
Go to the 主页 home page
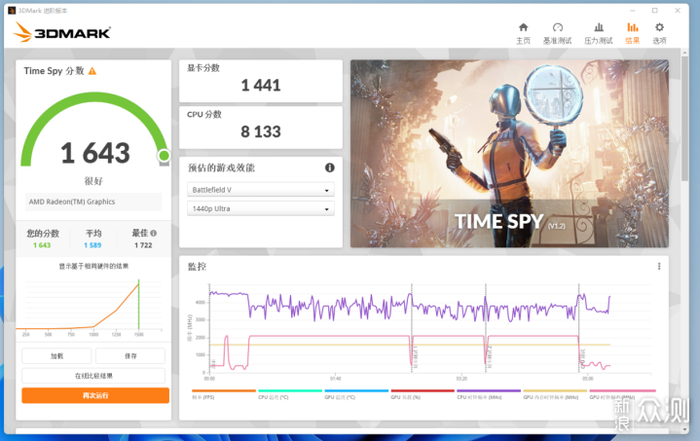pyautogui.click(x=523, y=33)
